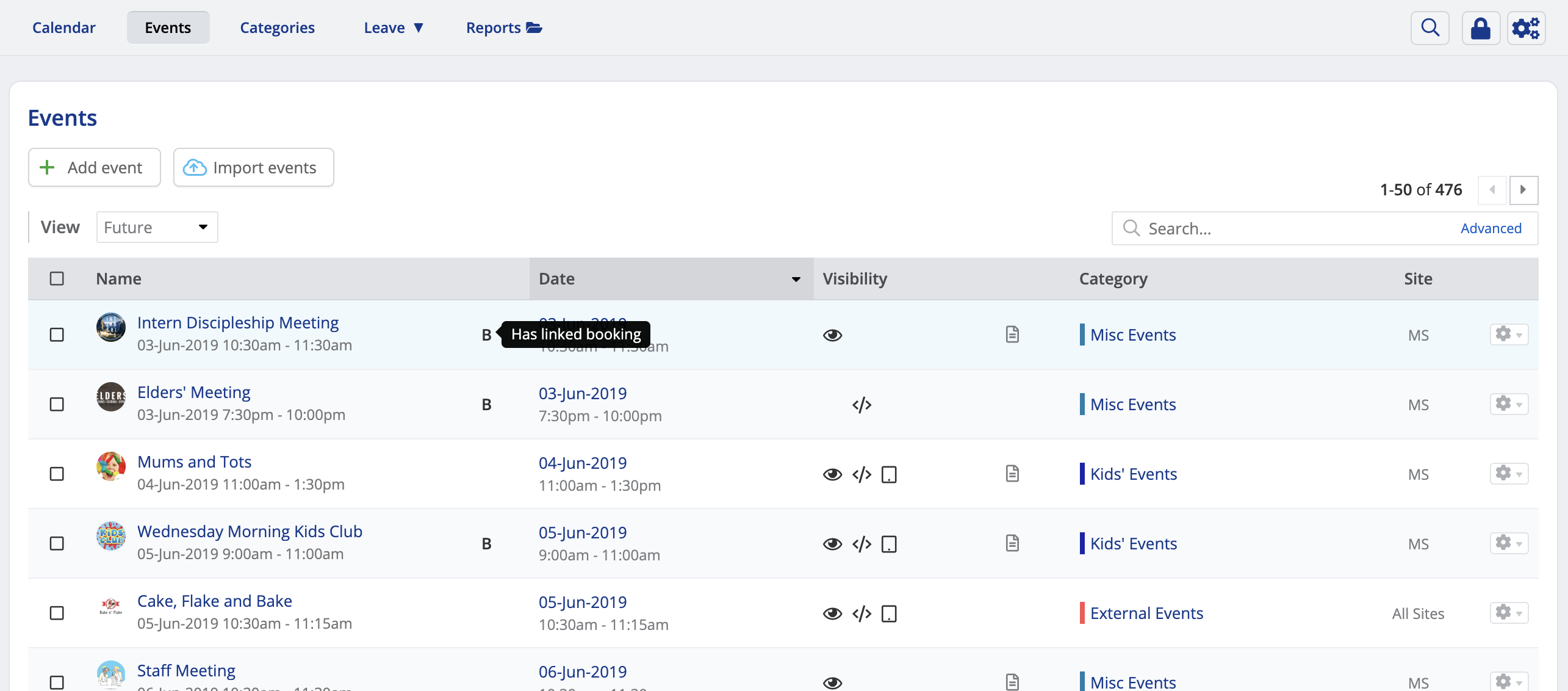
Task: Open gear actions dropdown for Mums and Tots
Action: [x=1508, y=474]
